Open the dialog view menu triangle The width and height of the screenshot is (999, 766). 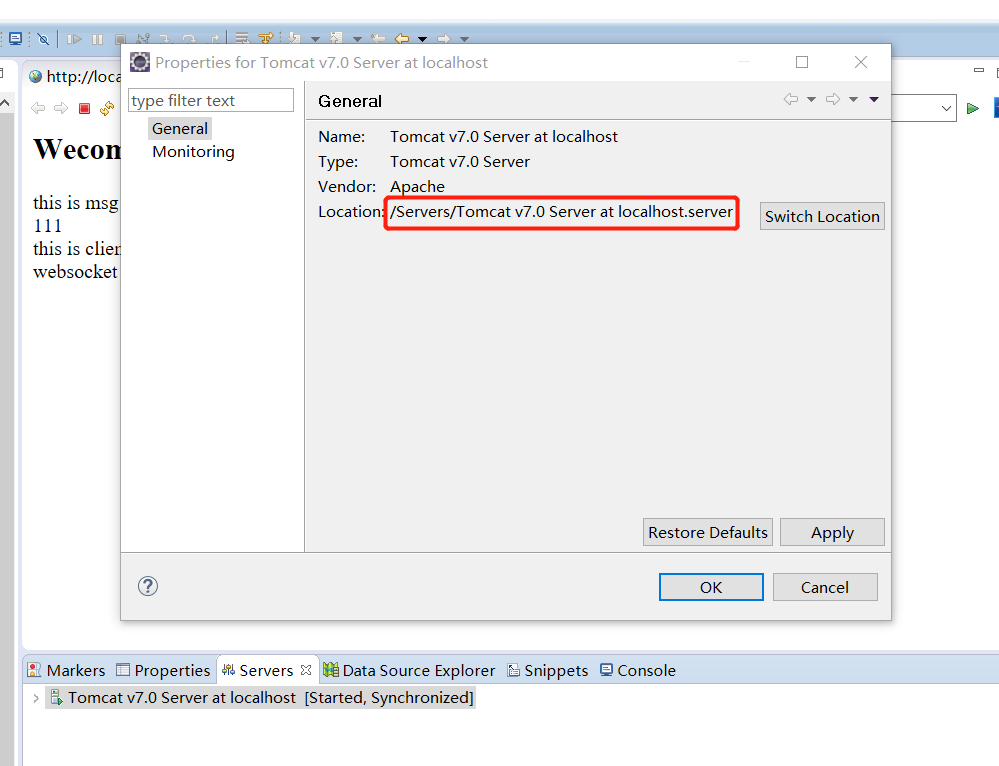point(874,99)
